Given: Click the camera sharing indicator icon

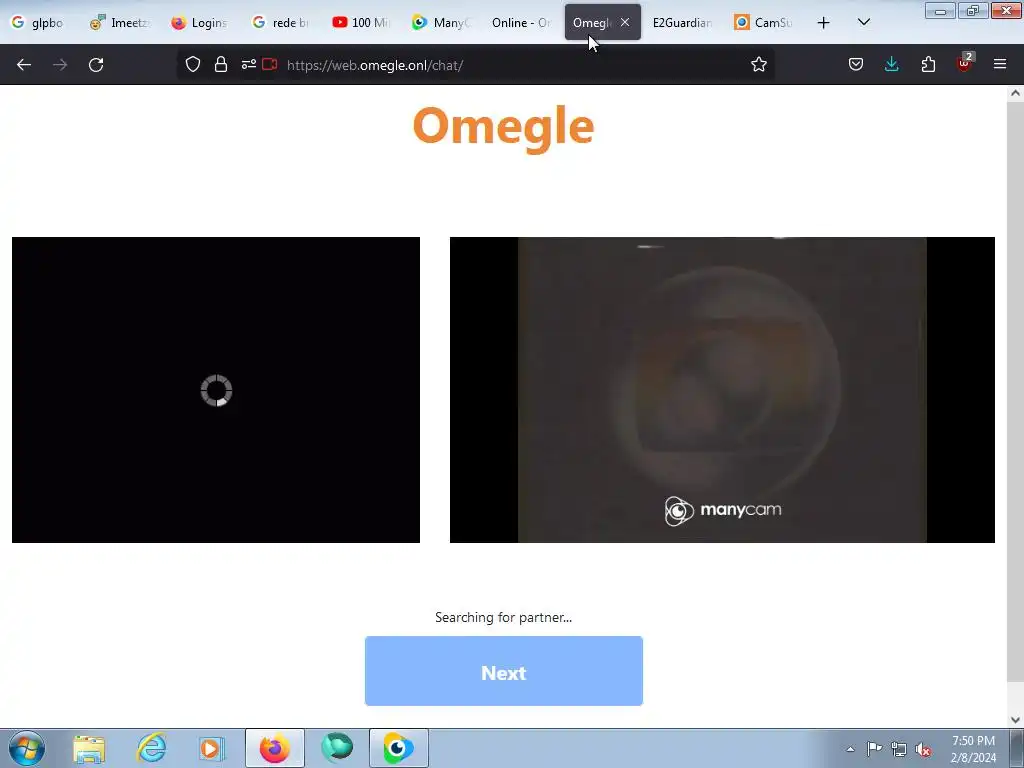Looking at the screenshot, I should (270, 64).
